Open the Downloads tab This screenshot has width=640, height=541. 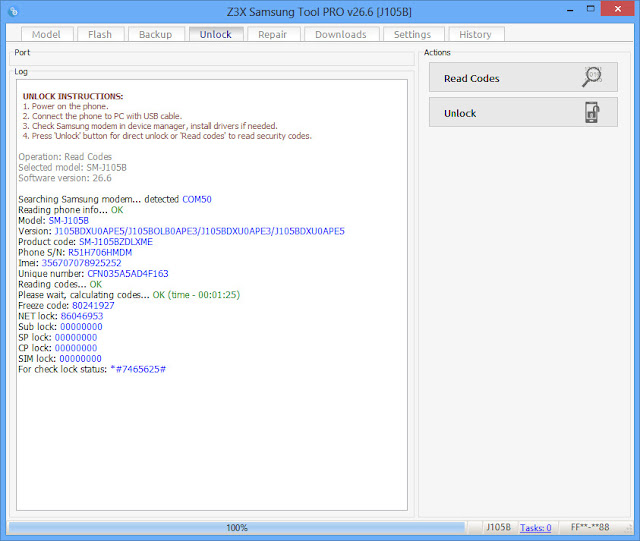(341, 34)
